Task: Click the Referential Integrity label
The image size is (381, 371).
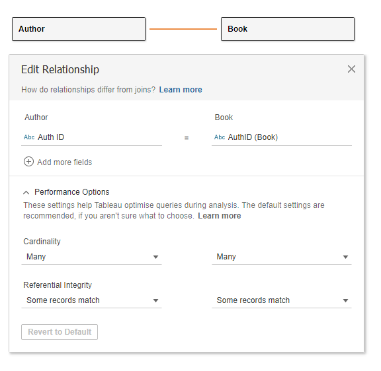Action: pos(58,285)
